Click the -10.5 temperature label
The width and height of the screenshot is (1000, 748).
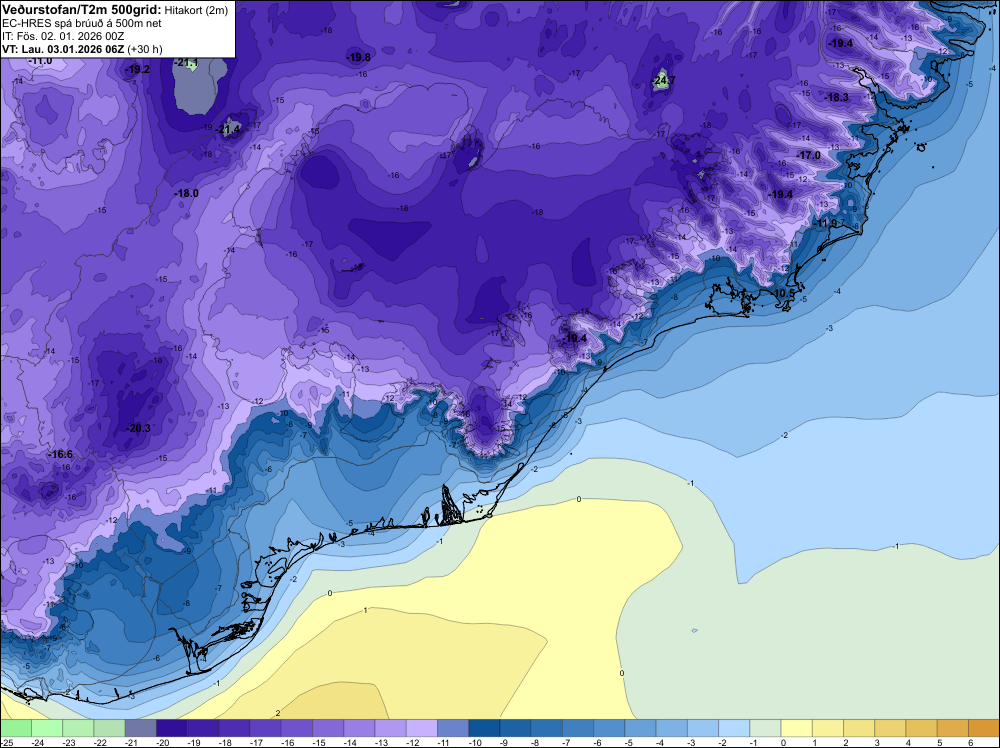[784, 293]
